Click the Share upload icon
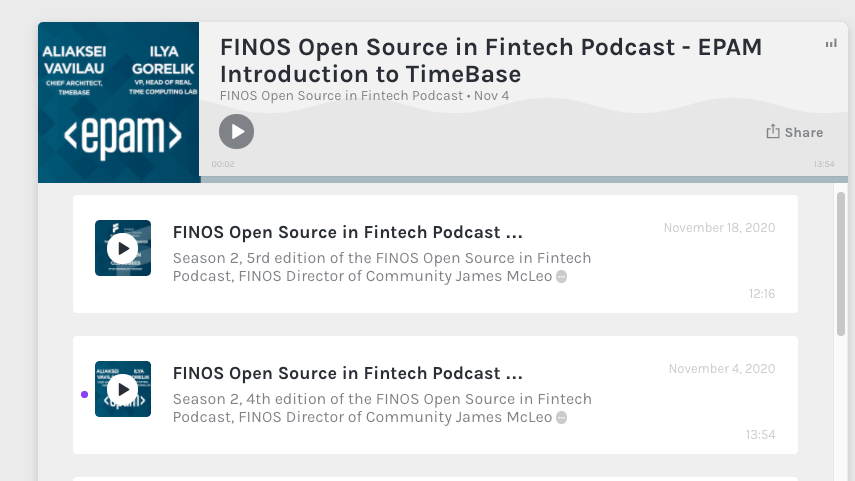Screen dimensions: 855x481 773,131
